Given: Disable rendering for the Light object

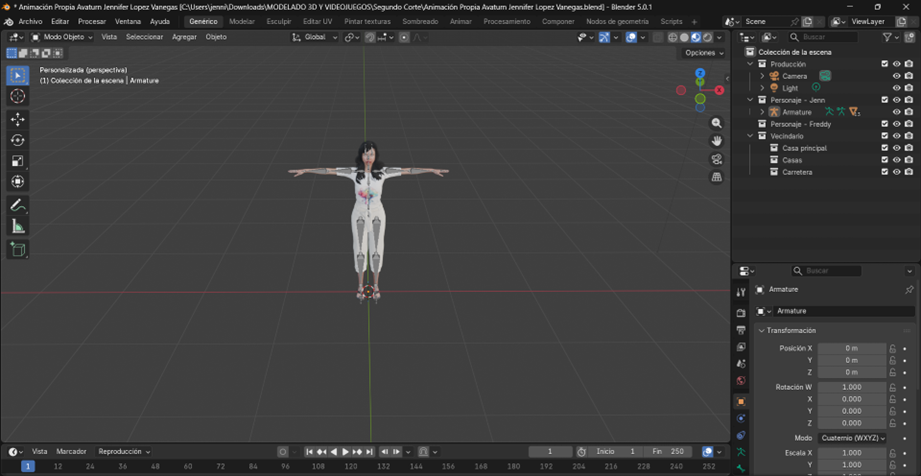Looking at the screenshot, I should point(909,88).
